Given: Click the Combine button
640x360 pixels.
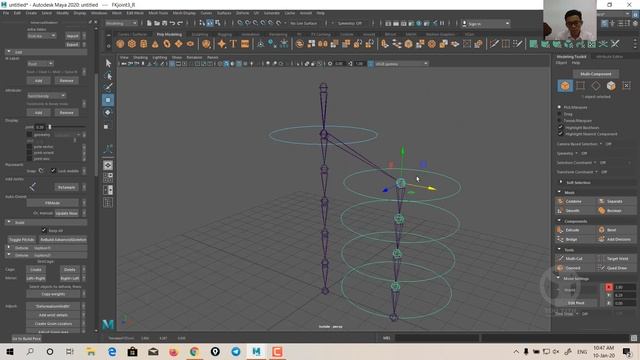Looking at the screenshot, I should pos(575,201).
